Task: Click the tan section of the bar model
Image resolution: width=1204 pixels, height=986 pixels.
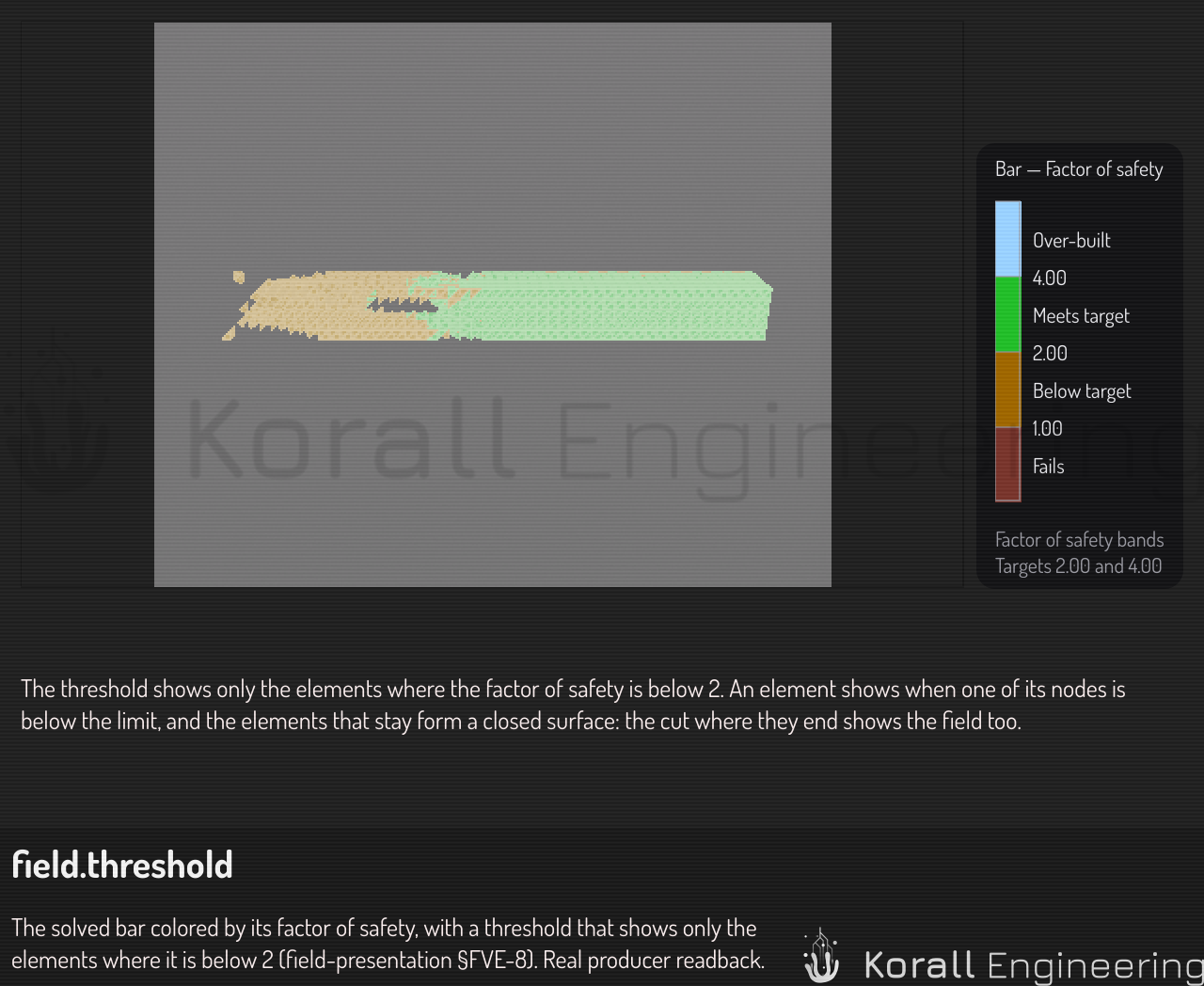Action: [329, 306]
